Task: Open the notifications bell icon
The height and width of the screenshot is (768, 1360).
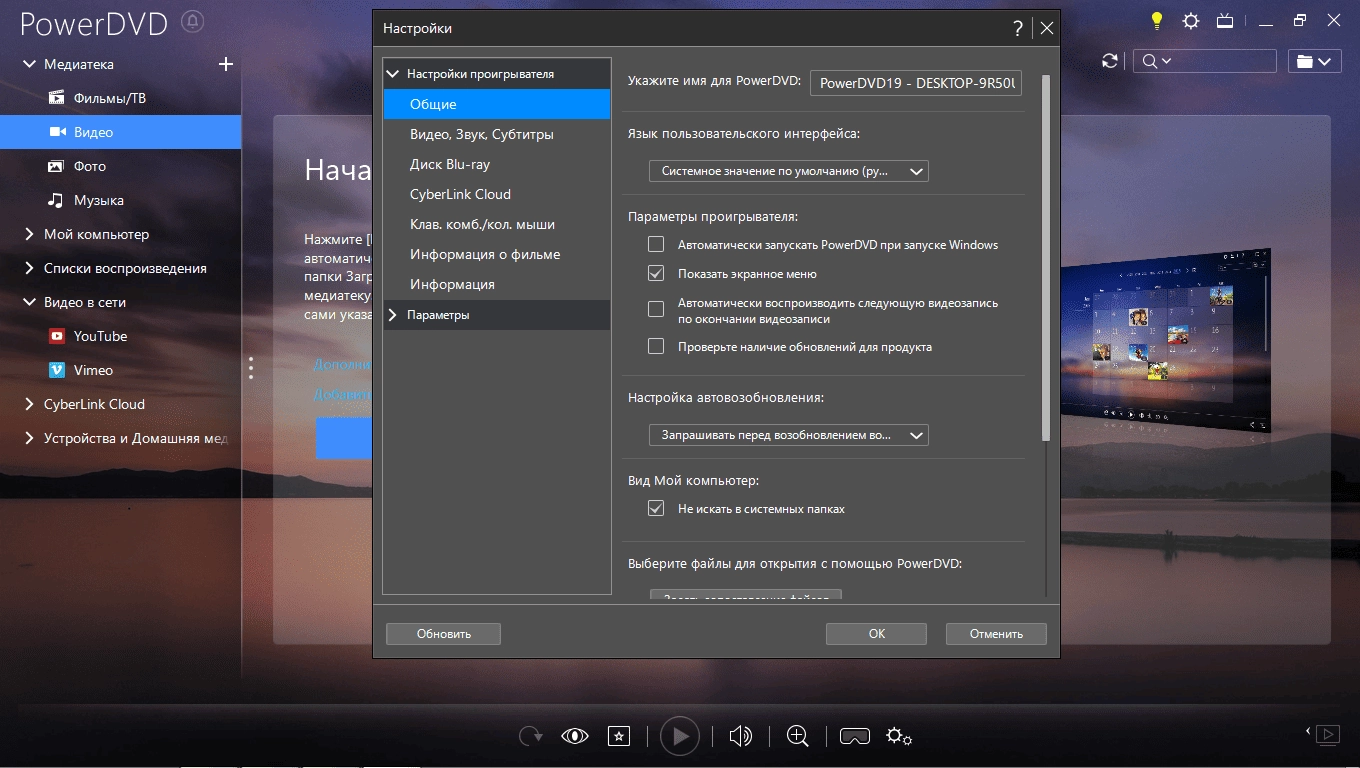Action: click(195, 22)
